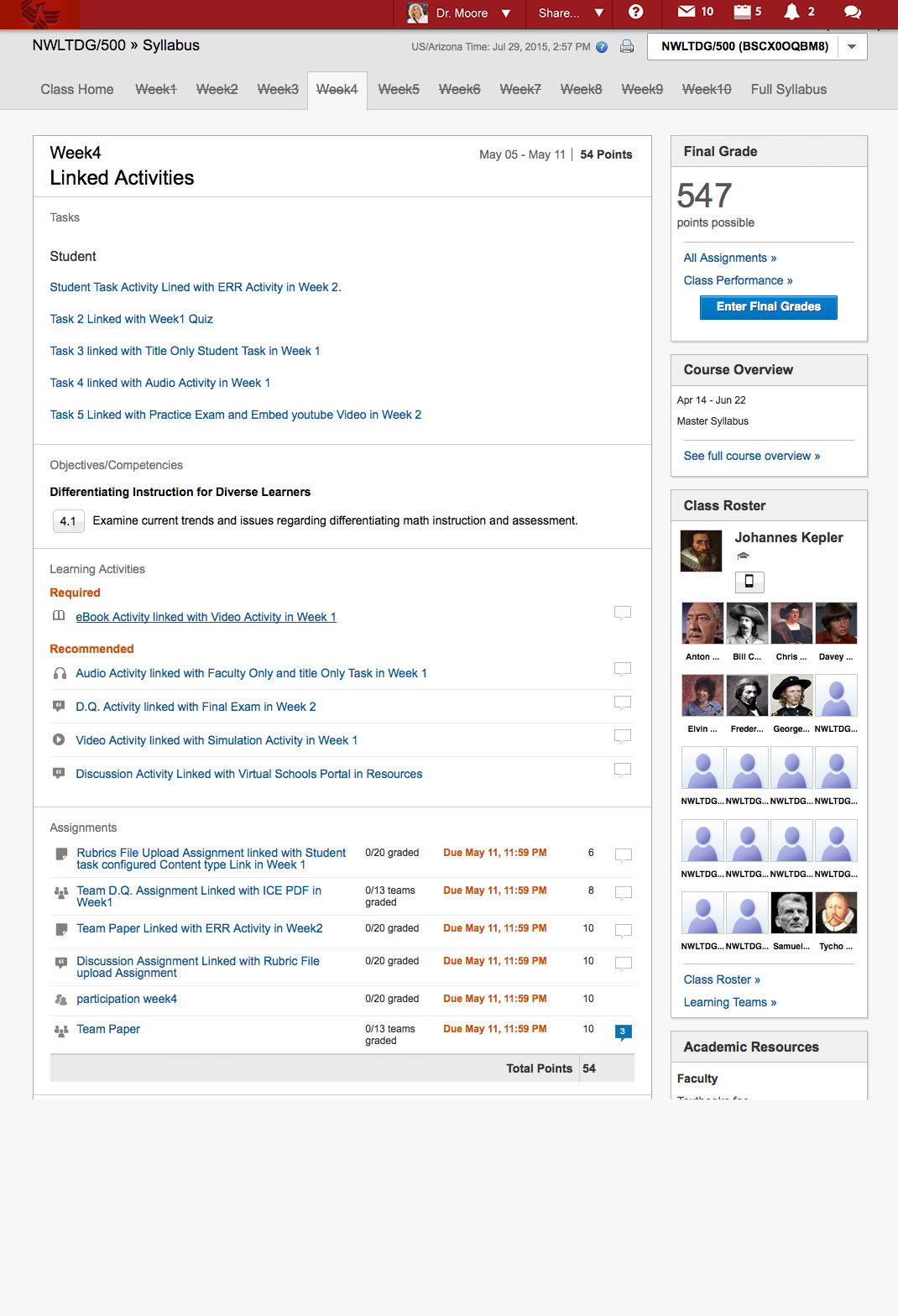Click the headphones icon beside Audio Activity
898x1316 pixels.
pyautogui.click(x=60, y=673)
